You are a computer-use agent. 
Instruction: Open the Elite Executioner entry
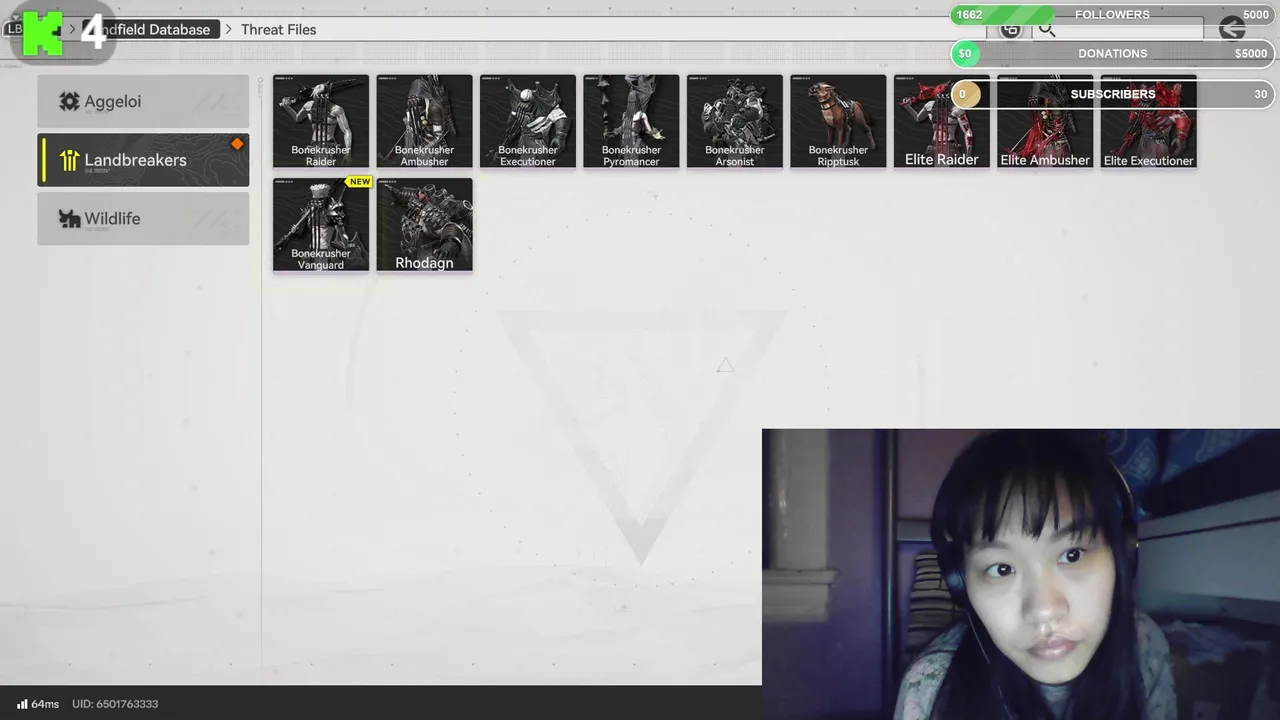1149,121
